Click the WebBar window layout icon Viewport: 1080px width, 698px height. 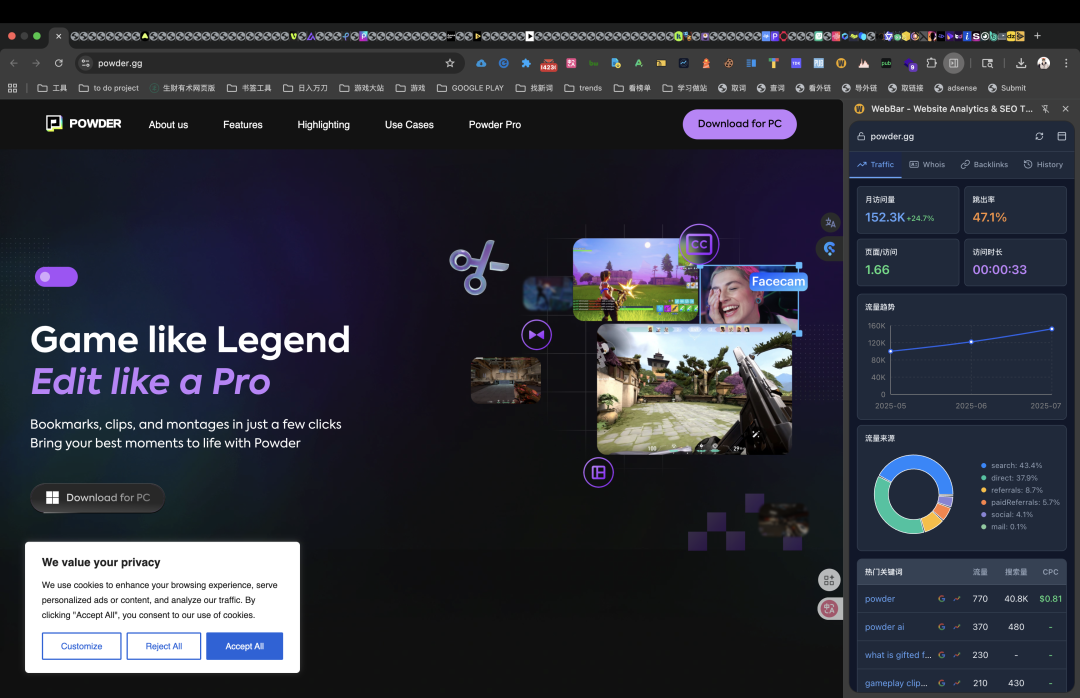coord(1061,136)
